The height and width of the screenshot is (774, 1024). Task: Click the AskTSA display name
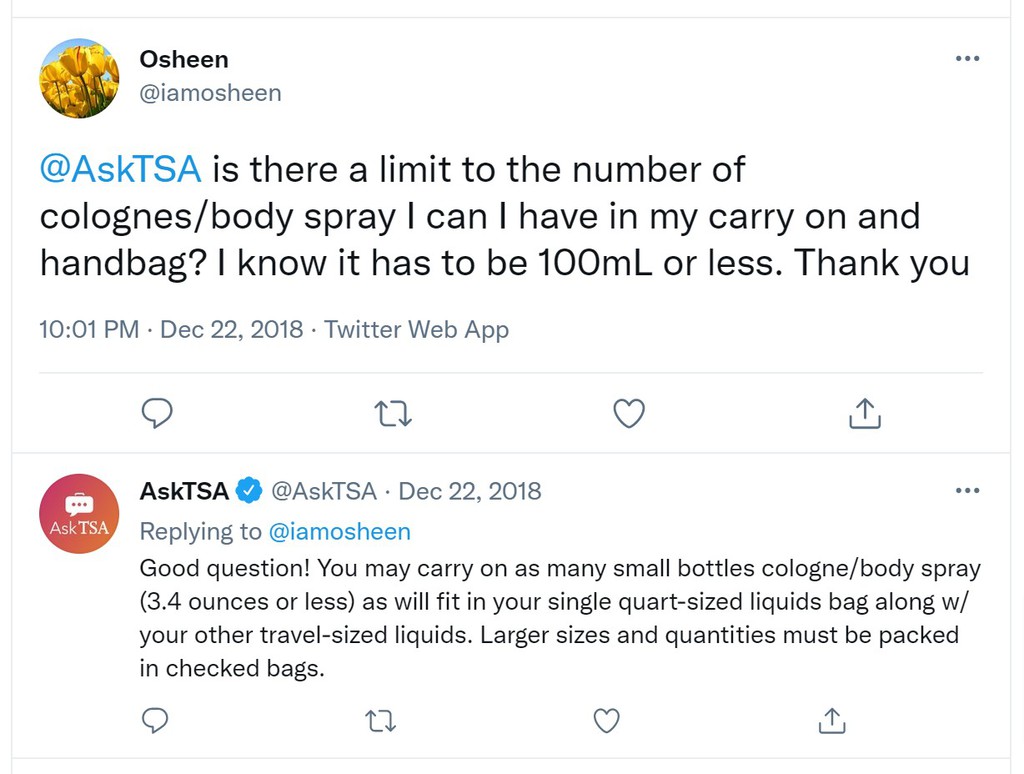click(x=183, y=490)
